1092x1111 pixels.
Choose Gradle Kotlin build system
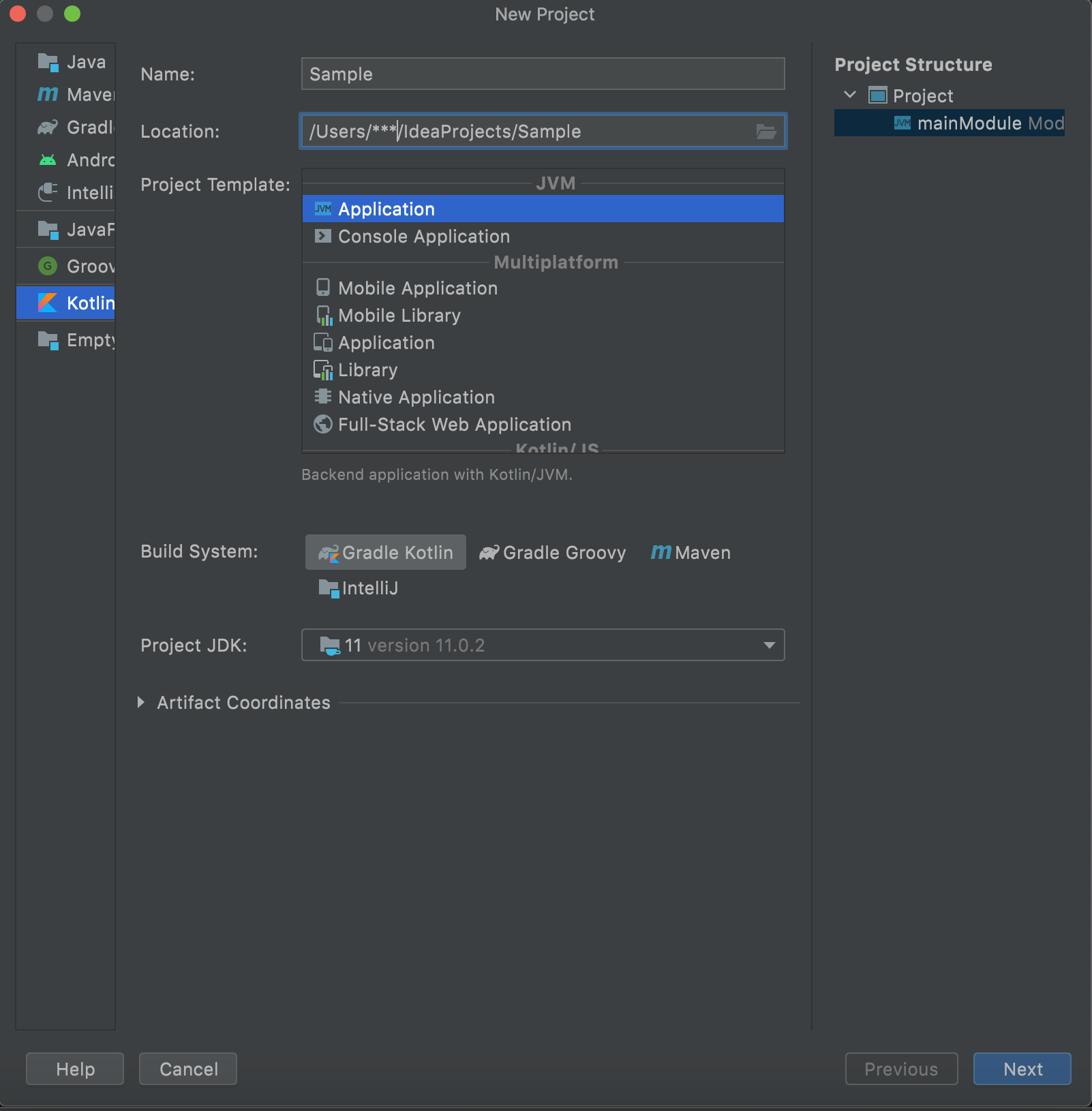coord(386,552)
